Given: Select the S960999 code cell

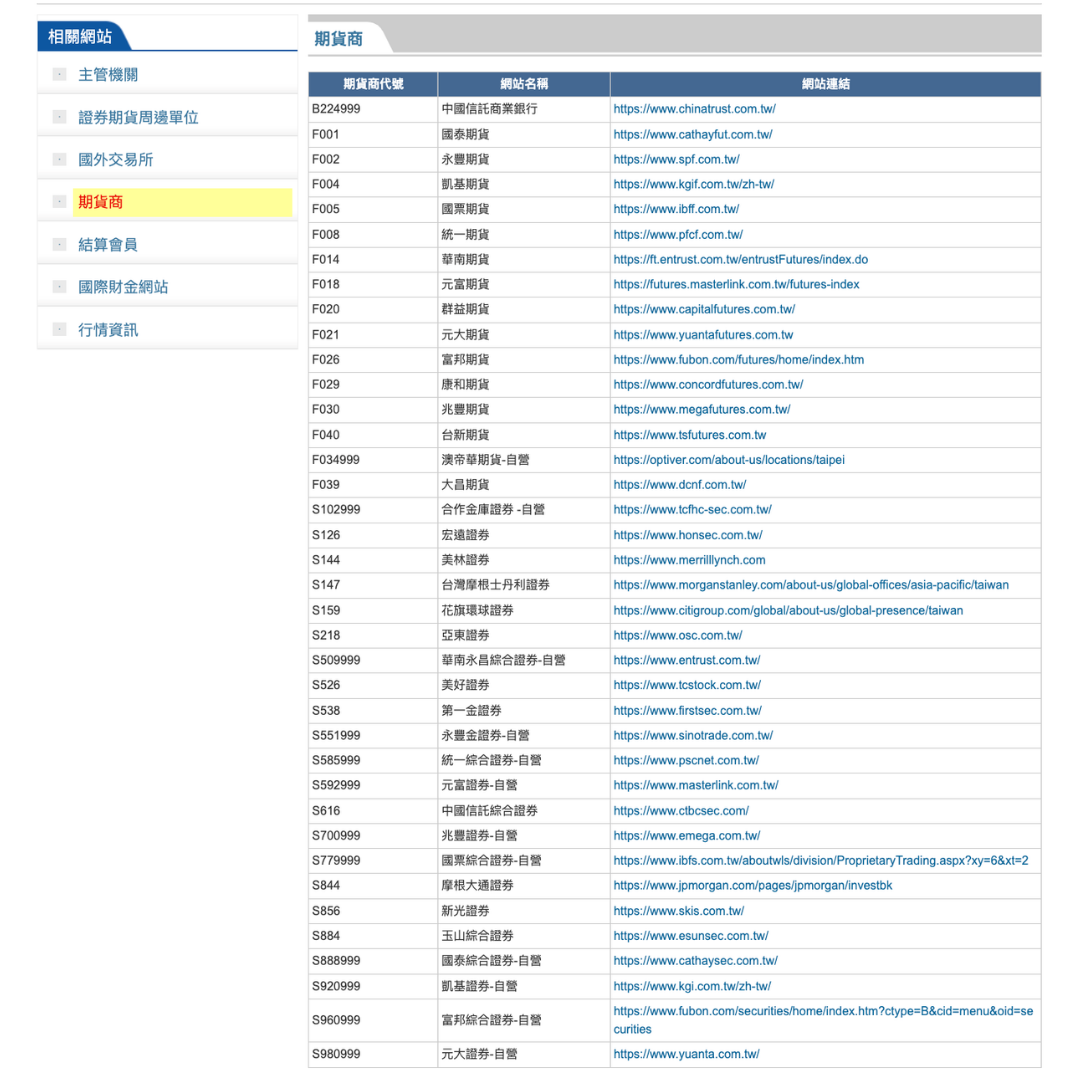Looking at the screenshot, I should pos(373,1020).
